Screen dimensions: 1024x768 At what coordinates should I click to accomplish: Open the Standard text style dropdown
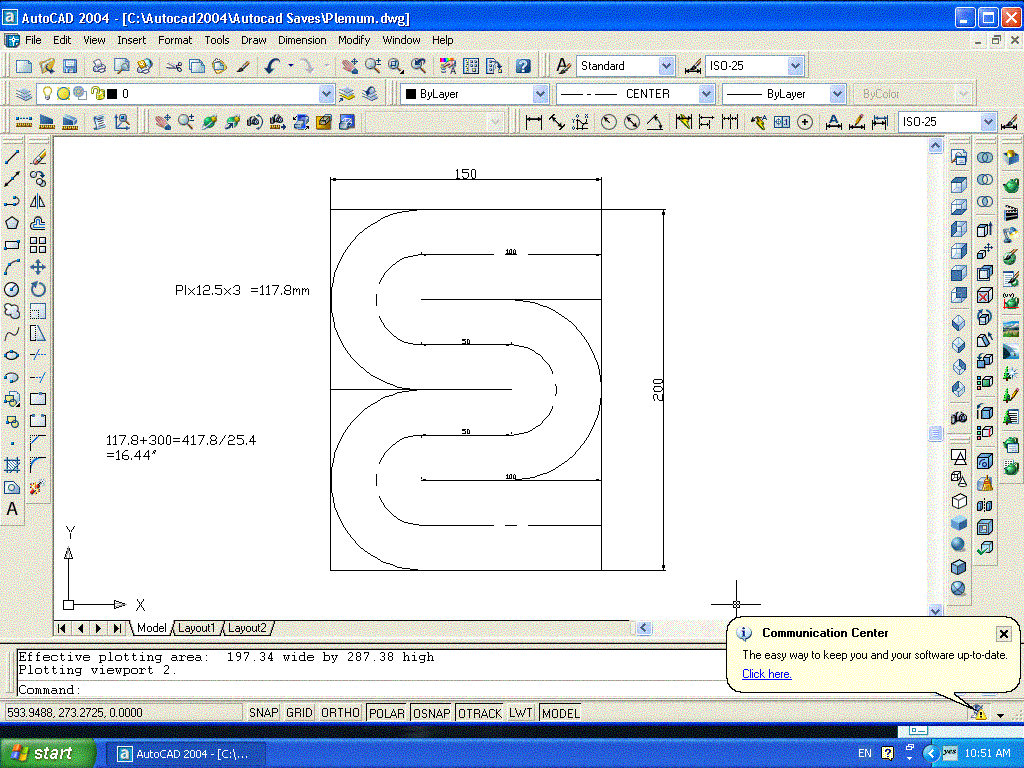tap(666, 66)
